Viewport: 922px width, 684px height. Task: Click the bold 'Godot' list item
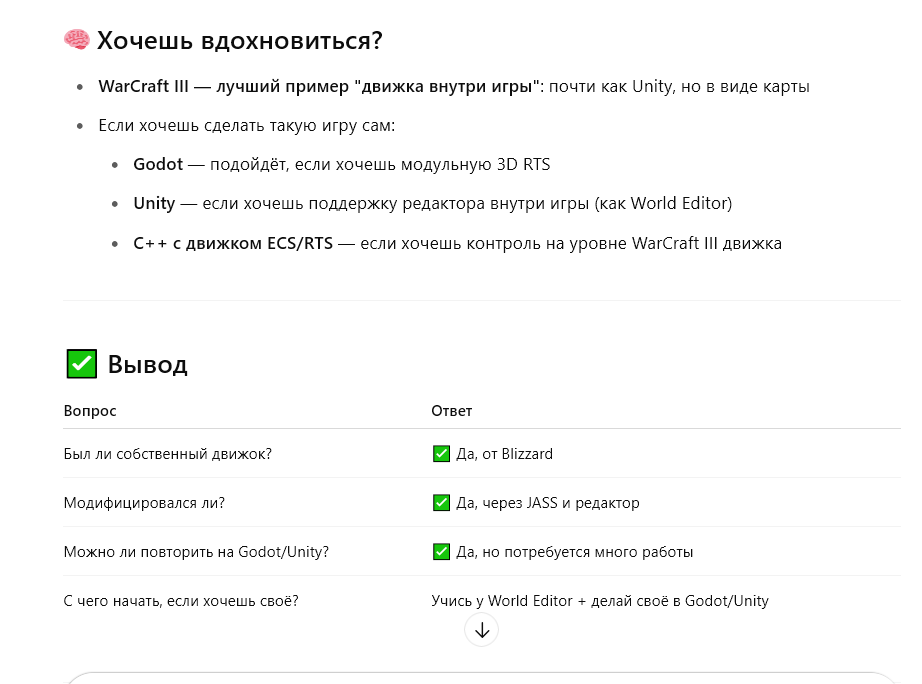coord(158,164)
